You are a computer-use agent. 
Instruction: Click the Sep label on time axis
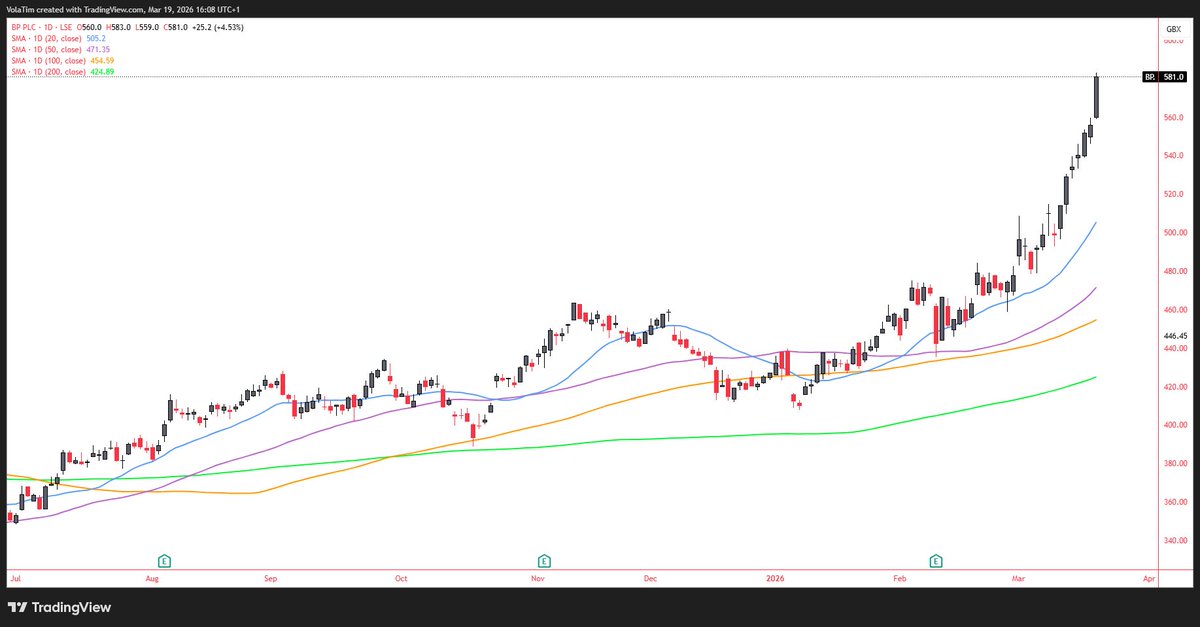click(272, 578)
